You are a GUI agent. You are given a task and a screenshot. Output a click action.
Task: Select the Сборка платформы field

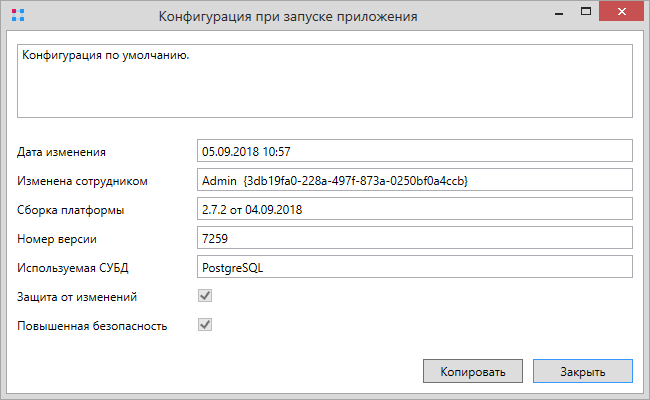[x=415, y=209]
